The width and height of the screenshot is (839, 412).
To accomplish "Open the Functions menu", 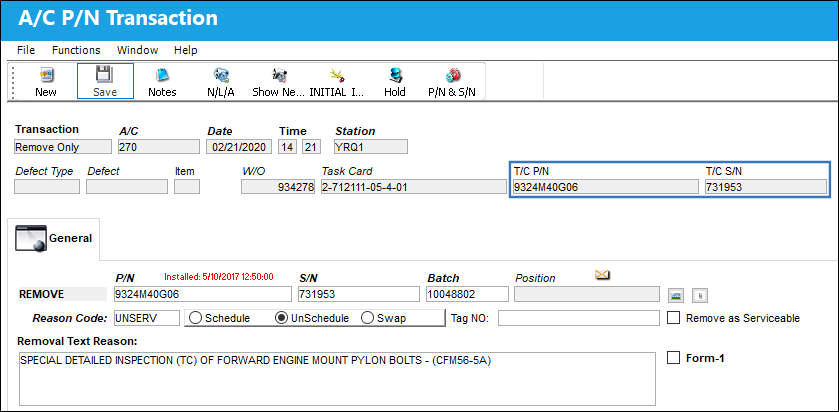I will (76, 50).
